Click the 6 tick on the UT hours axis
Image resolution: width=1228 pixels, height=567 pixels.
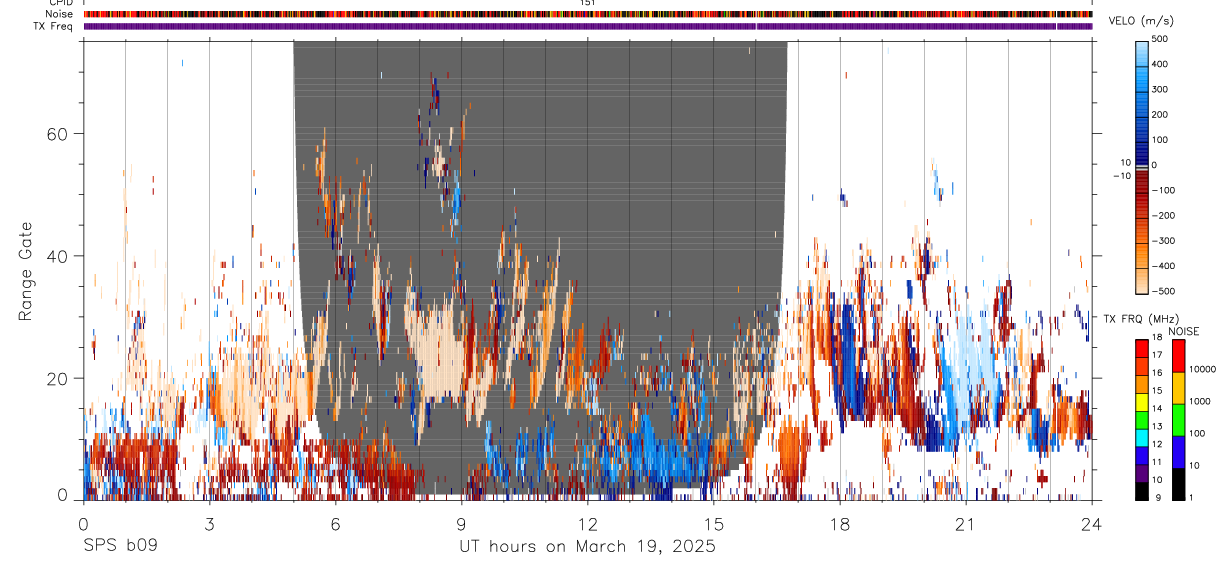click(335, 523)
